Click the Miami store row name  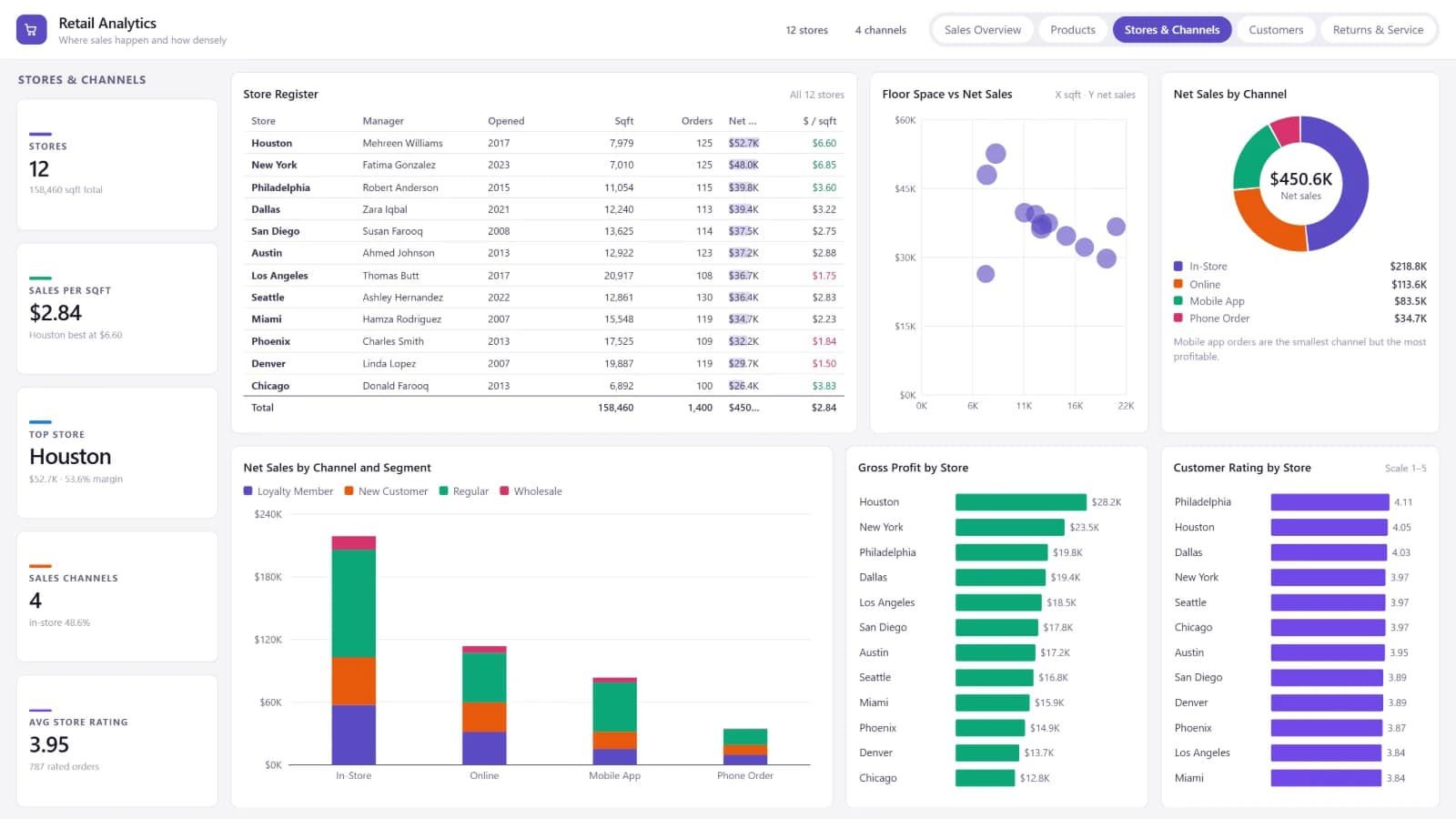pyautogui.click(x=267, y=319)
